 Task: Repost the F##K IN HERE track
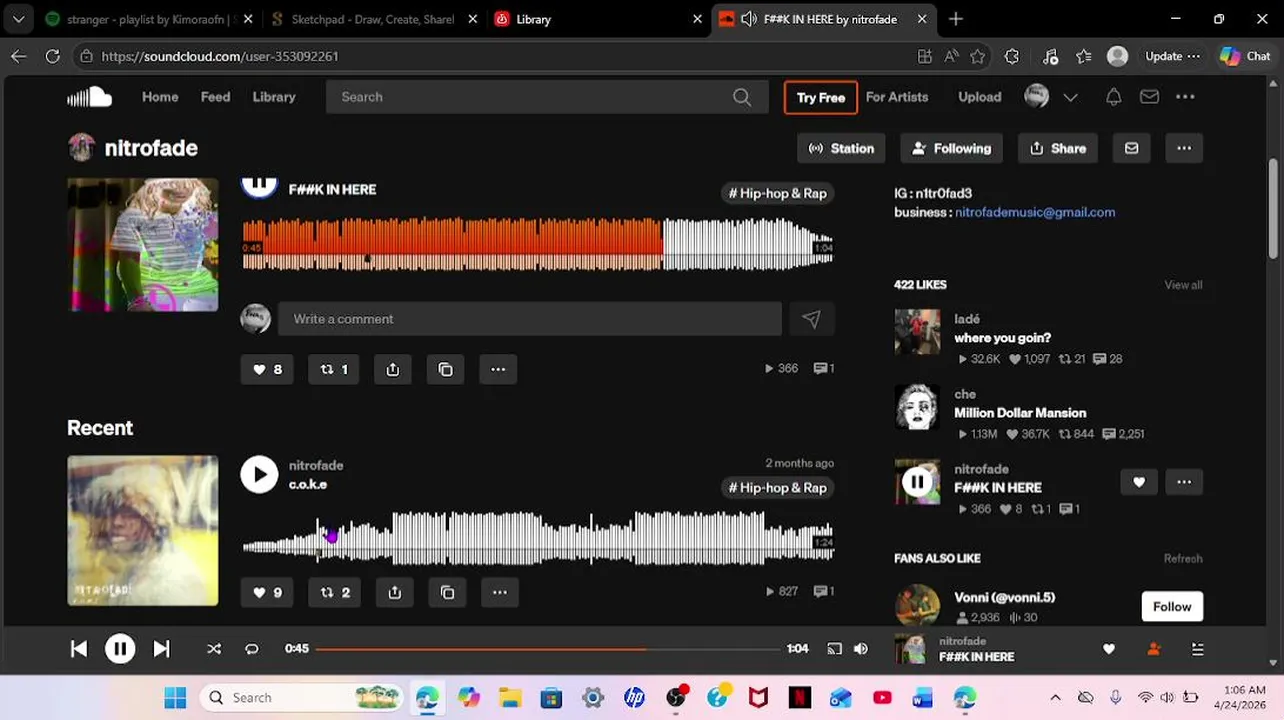click(x=333, y=369)
